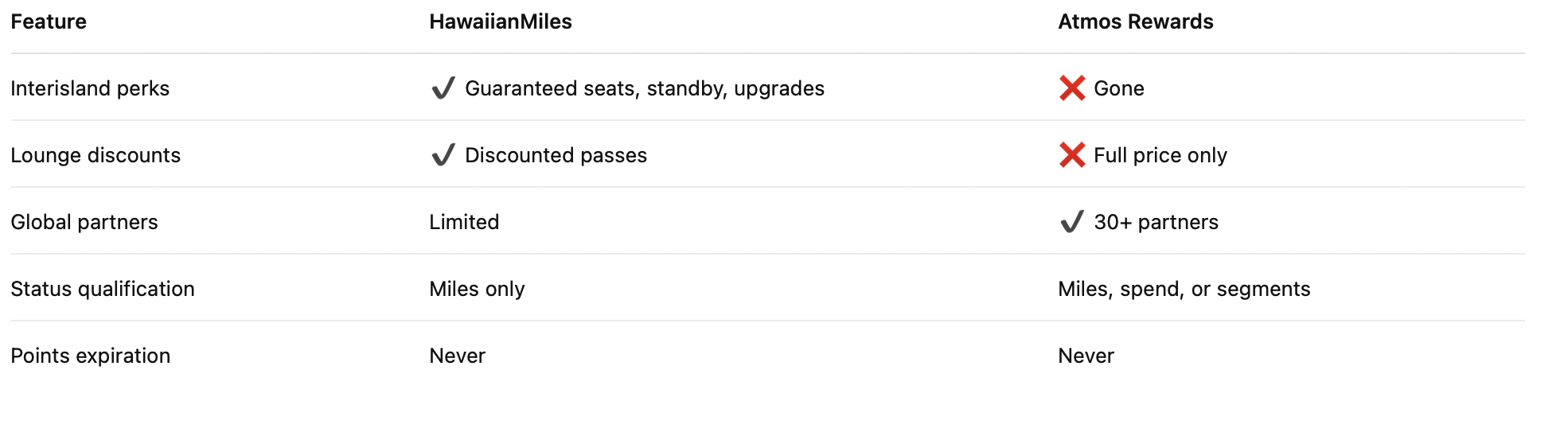
Task: Click the HawaiianMiles column header
Action: click(500, 21)
